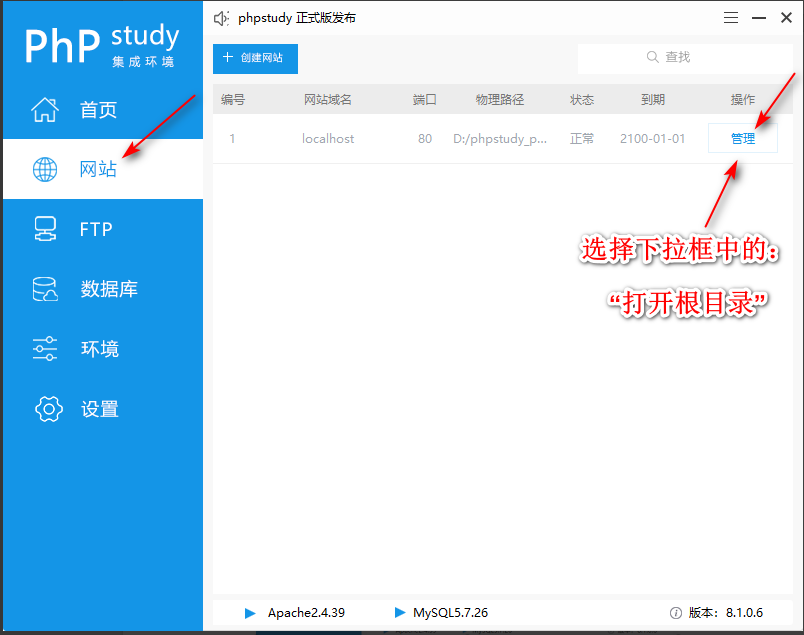
Task: Click the play icon beside MySQL5.7.26
Action: click(400, 612)
